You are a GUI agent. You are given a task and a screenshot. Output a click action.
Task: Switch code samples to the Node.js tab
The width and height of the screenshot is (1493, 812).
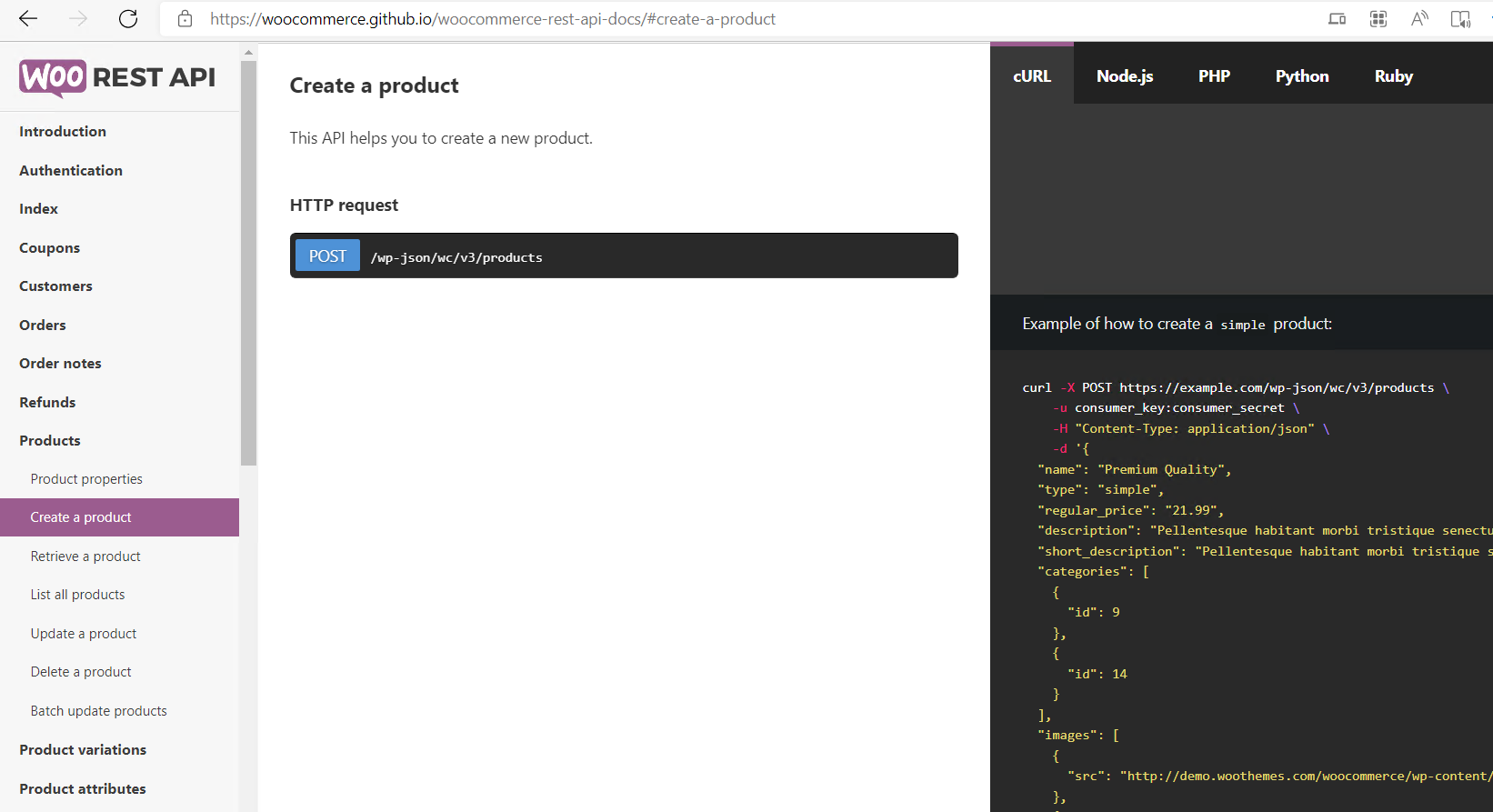[x=1125, y=76]
